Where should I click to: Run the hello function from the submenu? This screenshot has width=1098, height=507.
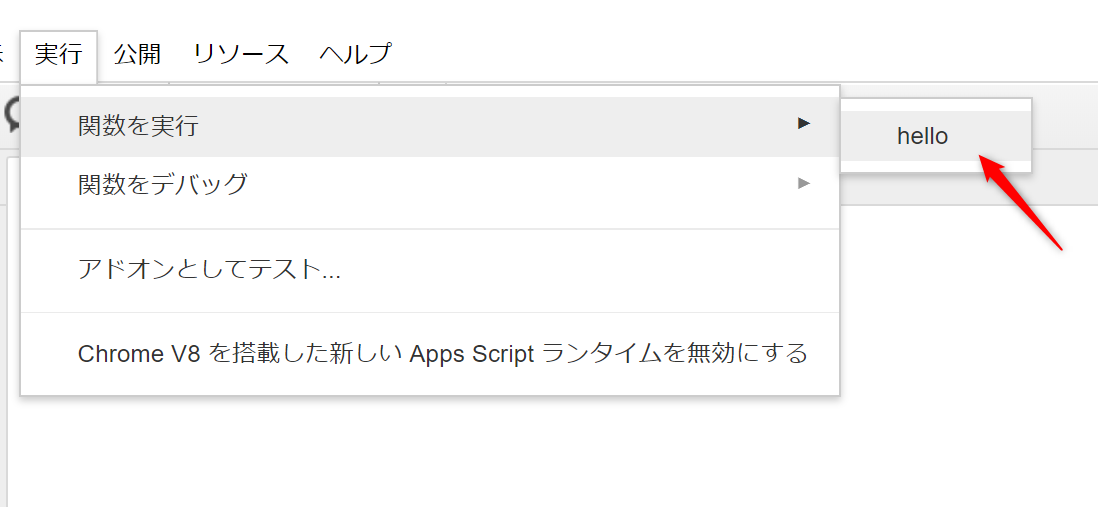click(x=922, y=136)
